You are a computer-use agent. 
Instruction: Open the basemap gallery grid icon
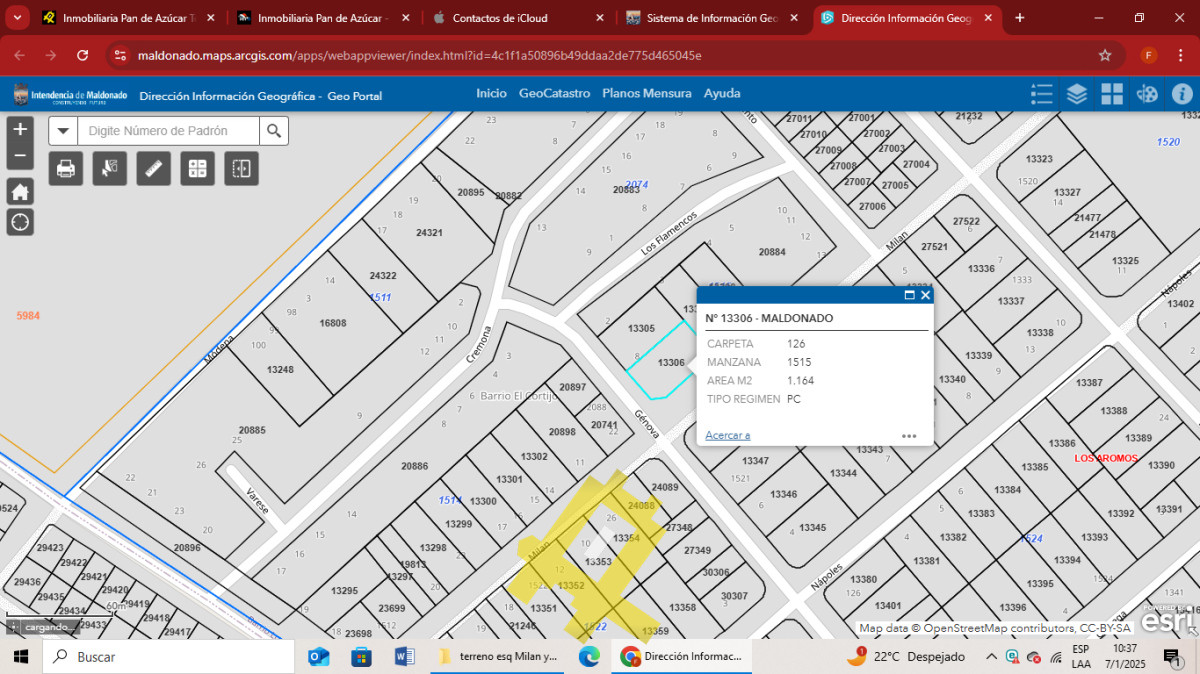pyautogui.click(x=1112, y=94)
